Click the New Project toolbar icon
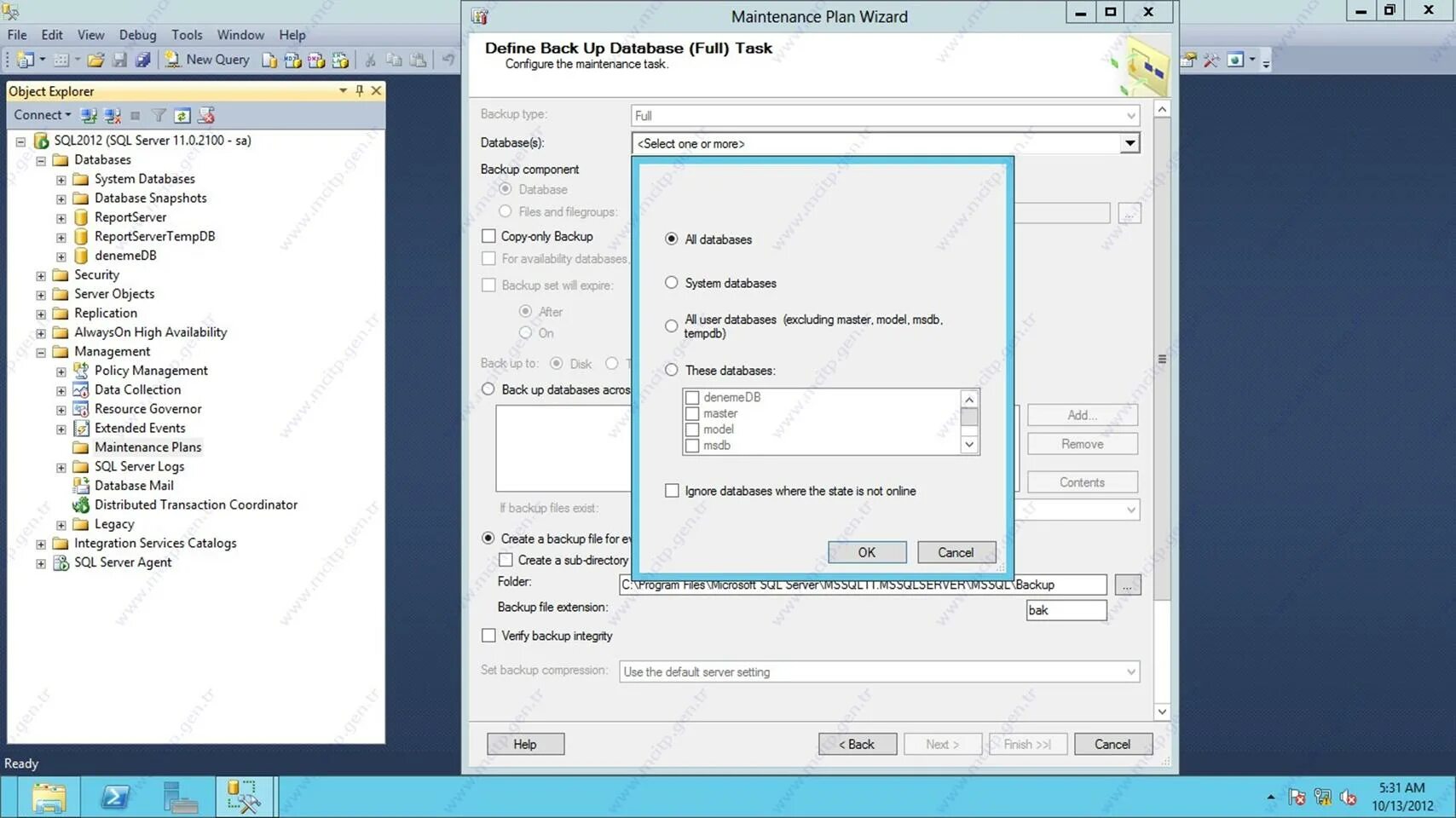The image size is (1456, 818). pos(26,60)
